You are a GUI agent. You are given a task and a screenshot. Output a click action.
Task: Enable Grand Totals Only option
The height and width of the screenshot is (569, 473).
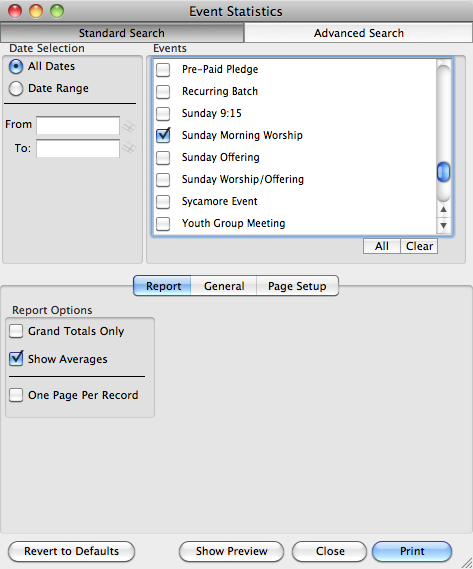click(16, 331)
